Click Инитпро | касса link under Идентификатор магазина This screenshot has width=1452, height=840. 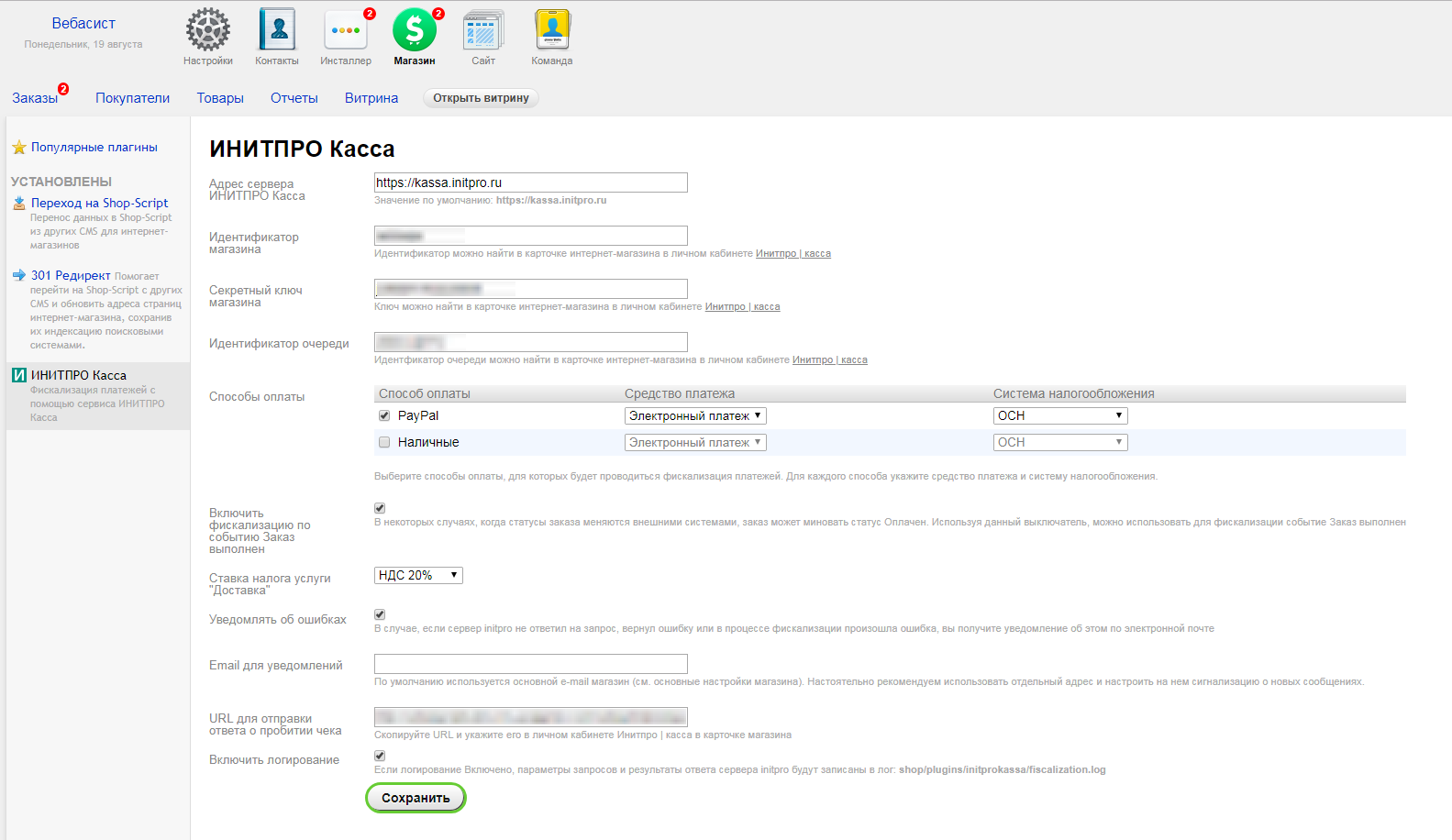pos(793,253)
